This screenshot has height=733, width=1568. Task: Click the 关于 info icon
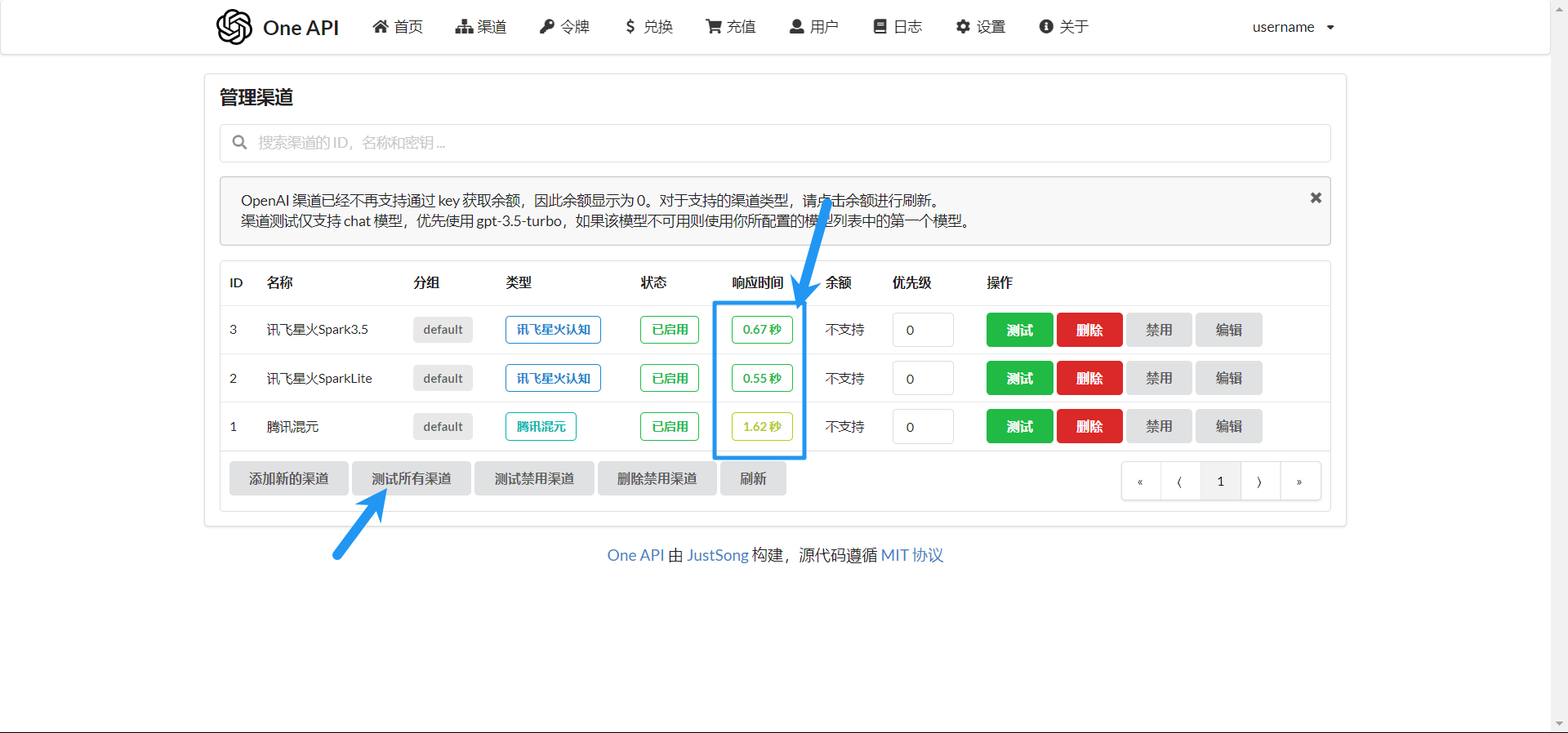pyautogui.click(x=1045, y=27)
